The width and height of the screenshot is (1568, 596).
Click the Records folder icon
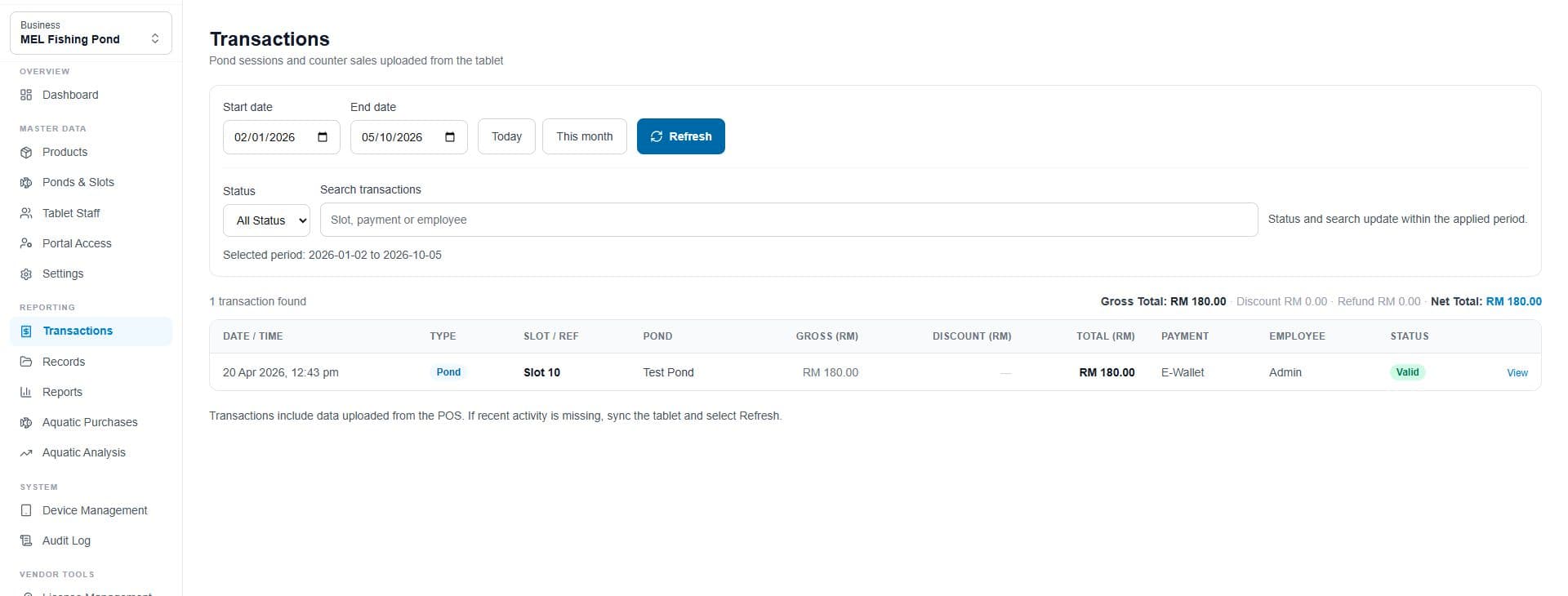[26, 362]
